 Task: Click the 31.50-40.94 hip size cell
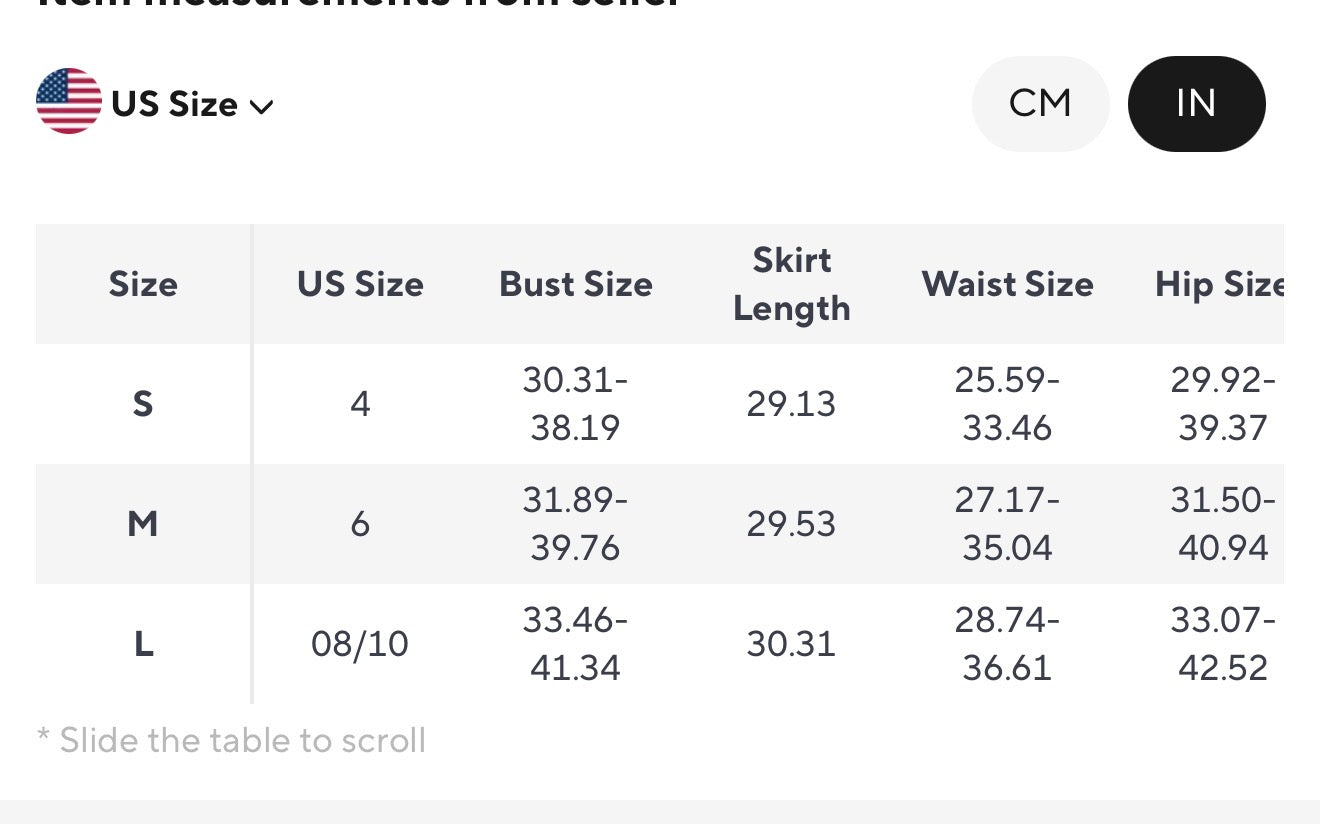tap(1222, 523)
